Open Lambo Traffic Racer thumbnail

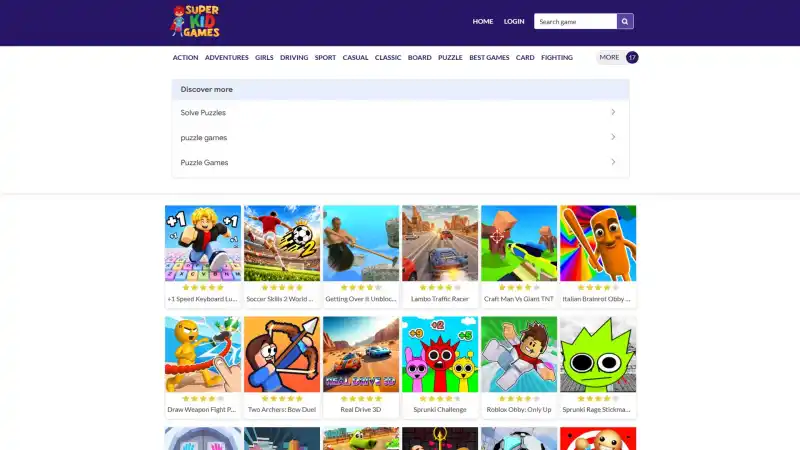click(440, 243)
